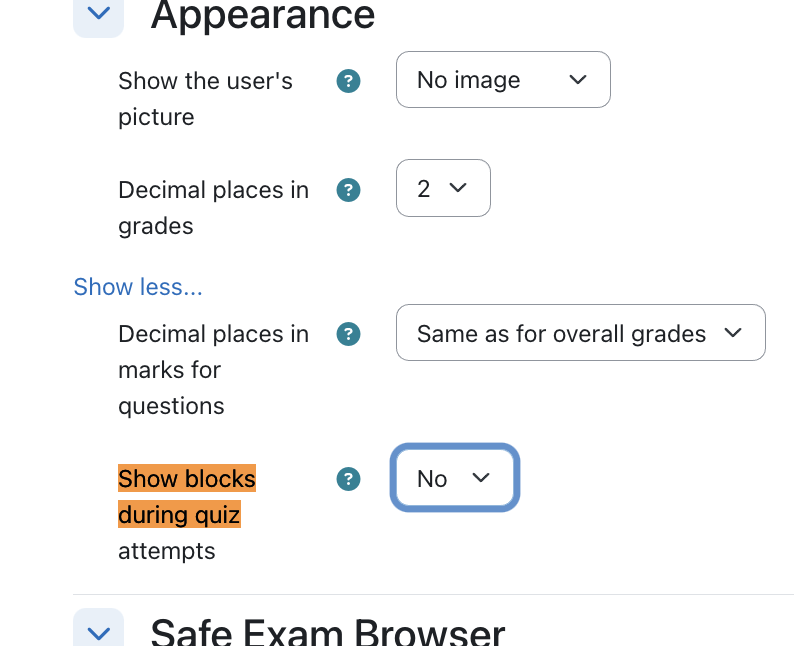Click the arrow inside Same as for overall grades dropdown
The width and height of the screenshot is (794, 646).
[x=733, y=333]
